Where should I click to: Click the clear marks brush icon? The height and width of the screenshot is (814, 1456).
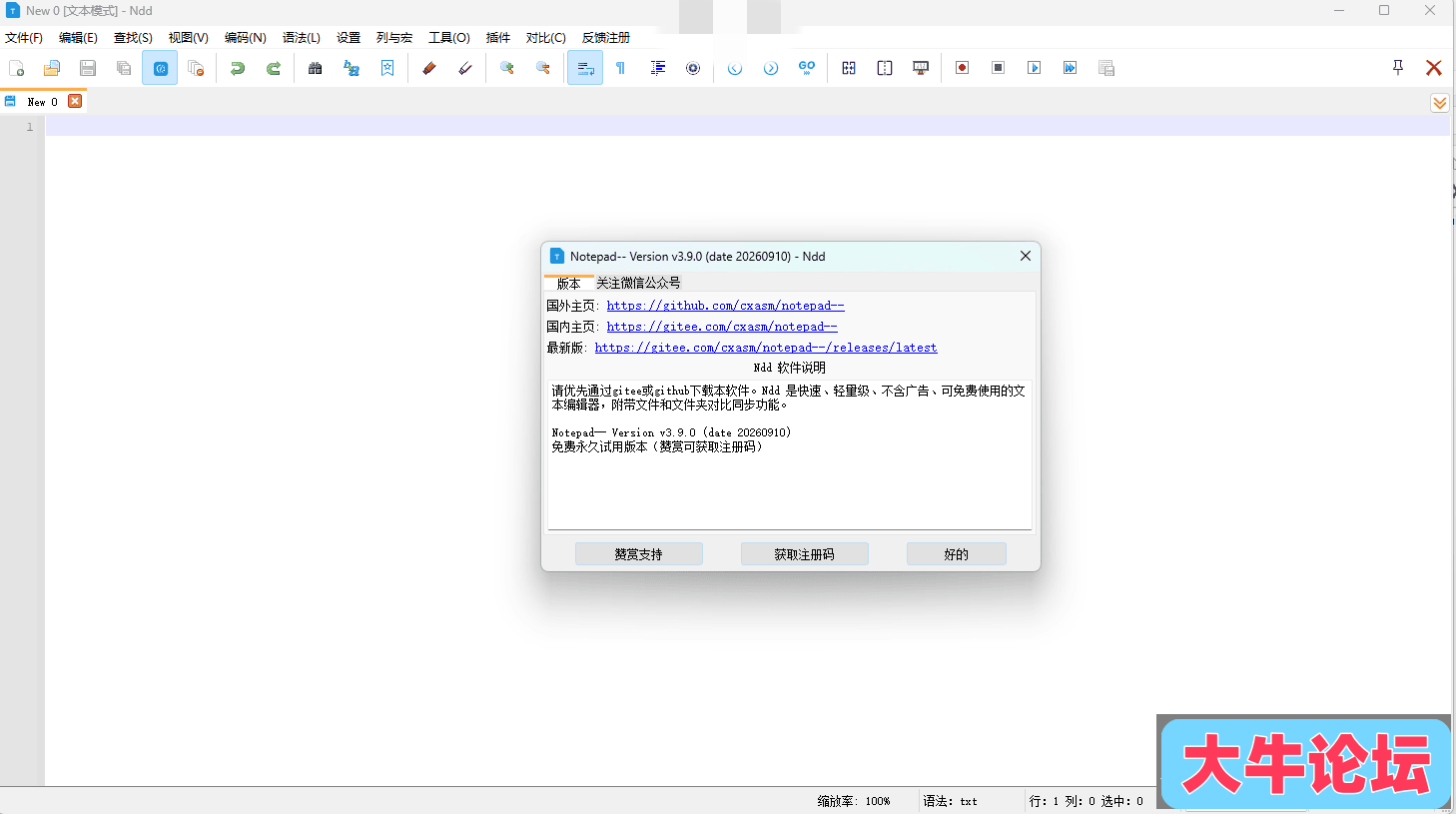point(465,68)
